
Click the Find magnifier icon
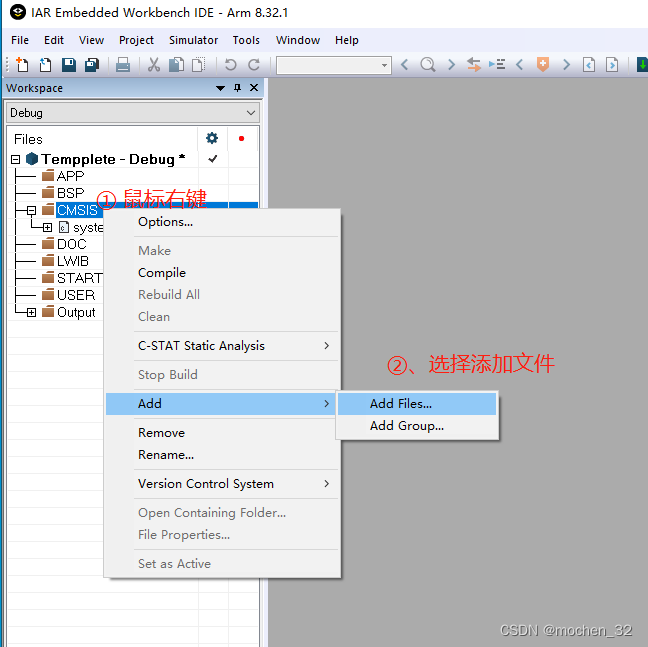tap(428, 65)
